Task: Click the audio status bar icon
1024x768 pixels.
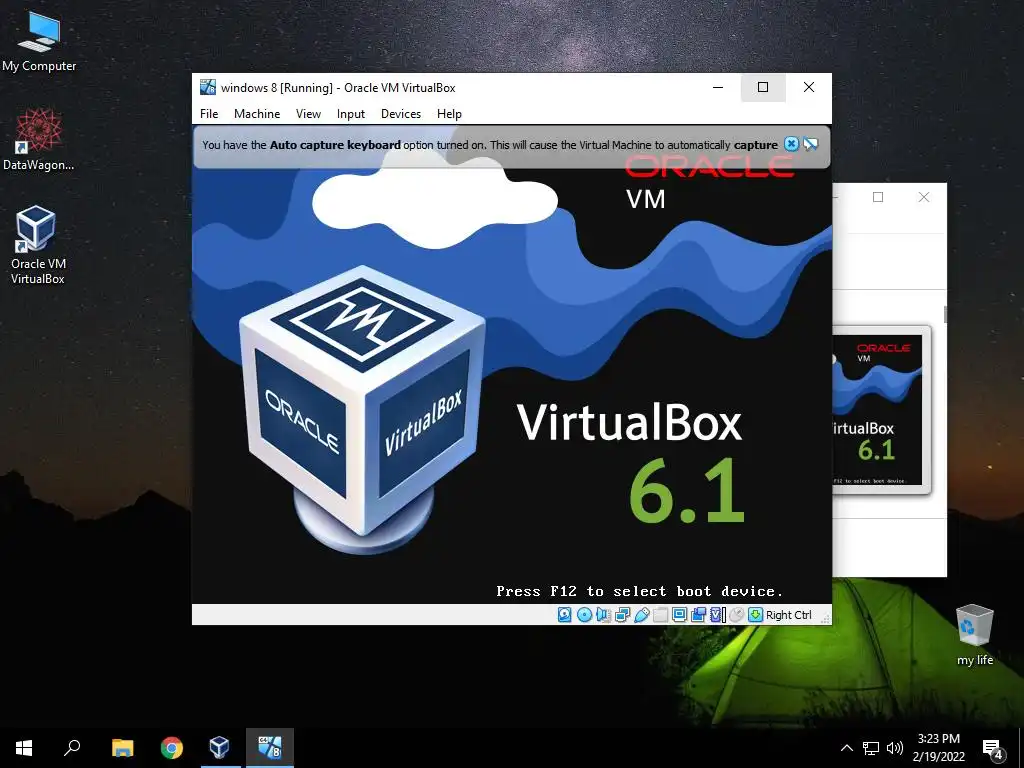Action: coord(603,615)
